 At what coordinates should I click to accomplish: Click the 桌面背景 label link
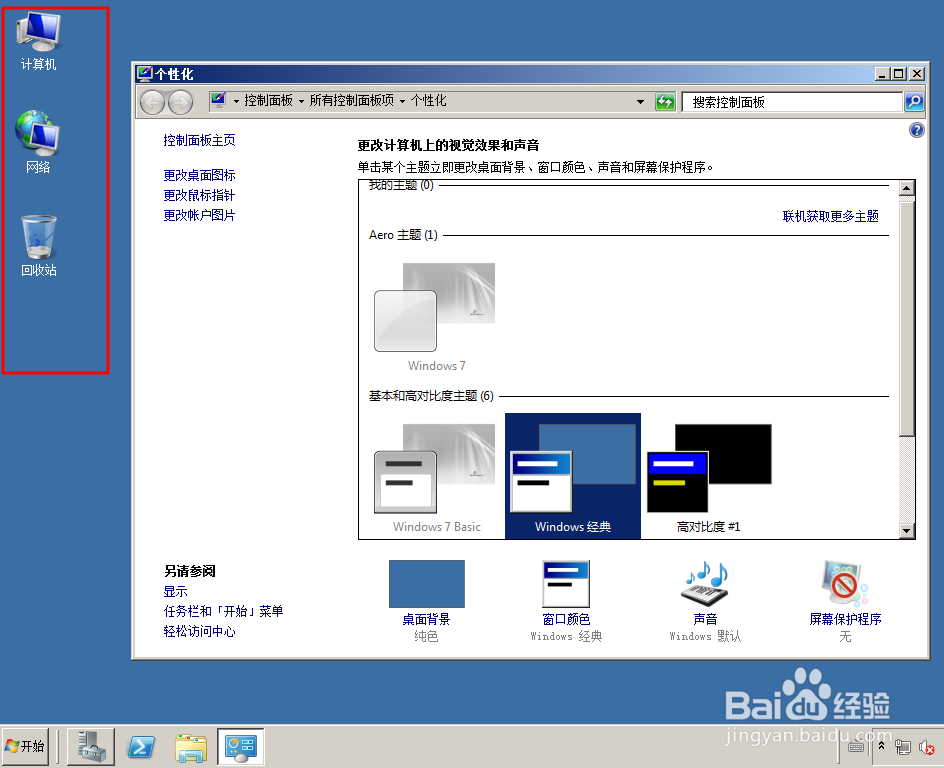point(426,619)
